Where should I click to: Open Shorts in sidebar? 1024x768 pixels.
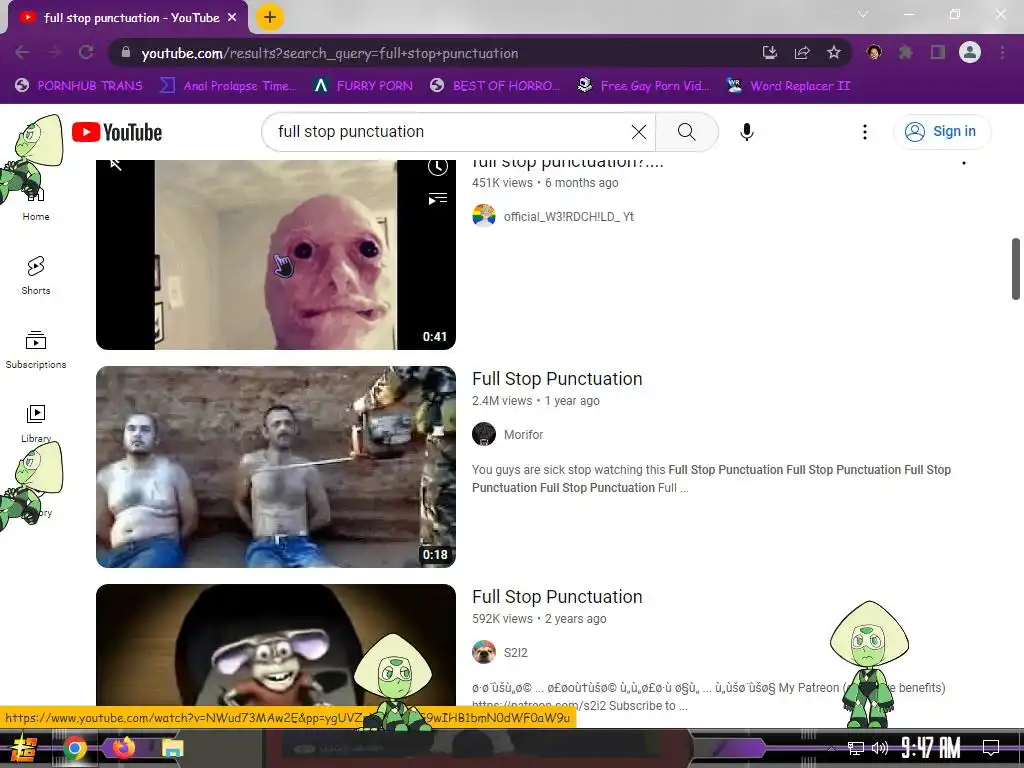(36, 276)
